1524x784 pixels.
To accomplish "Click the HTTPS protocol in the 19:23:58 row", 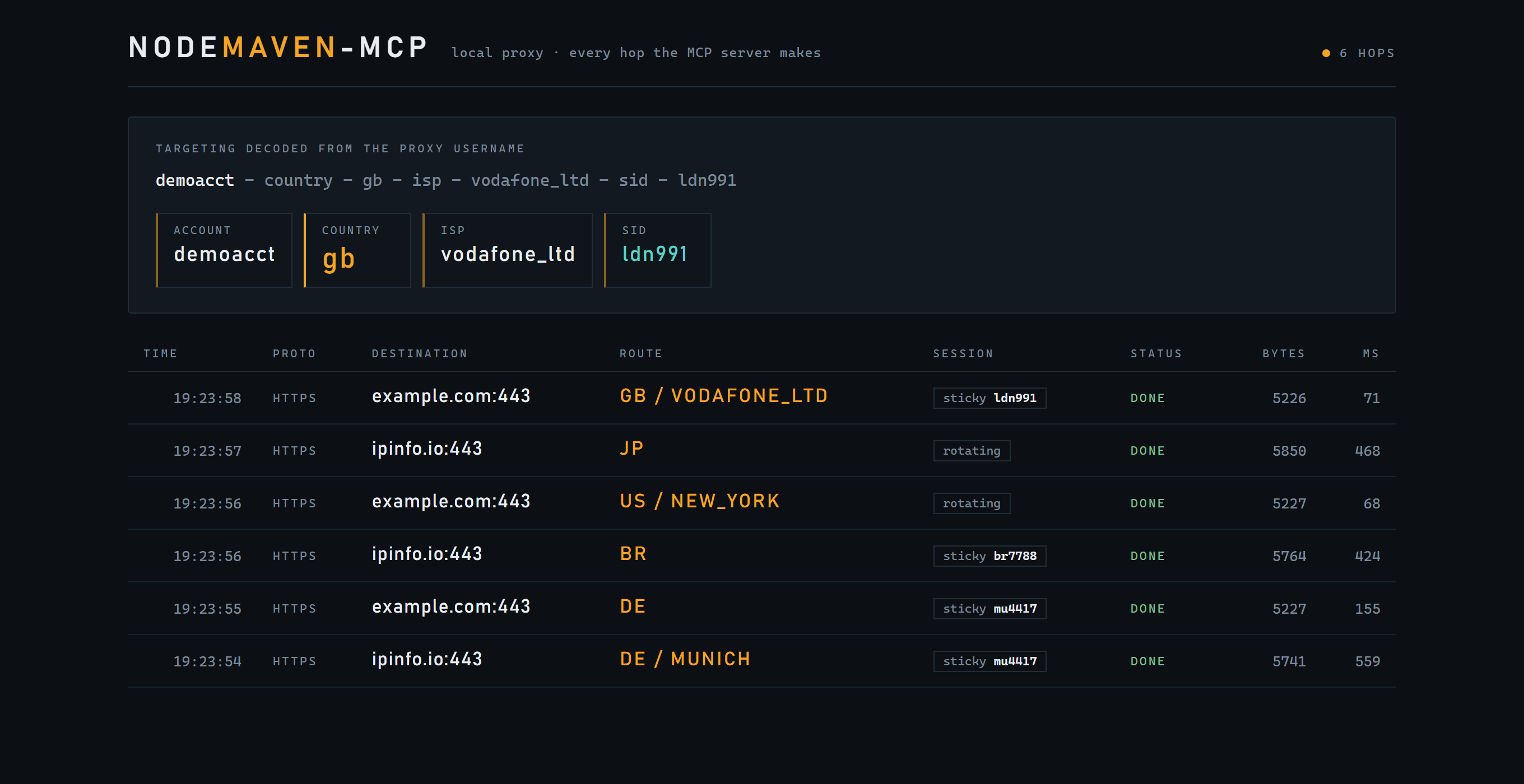I will point(294,399).
